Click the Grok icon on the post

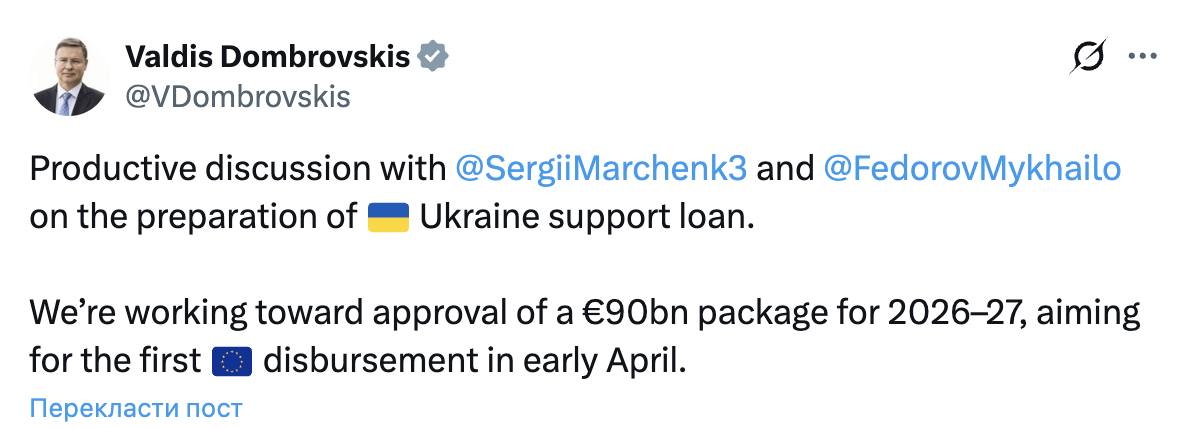(x=1088, y=58)
